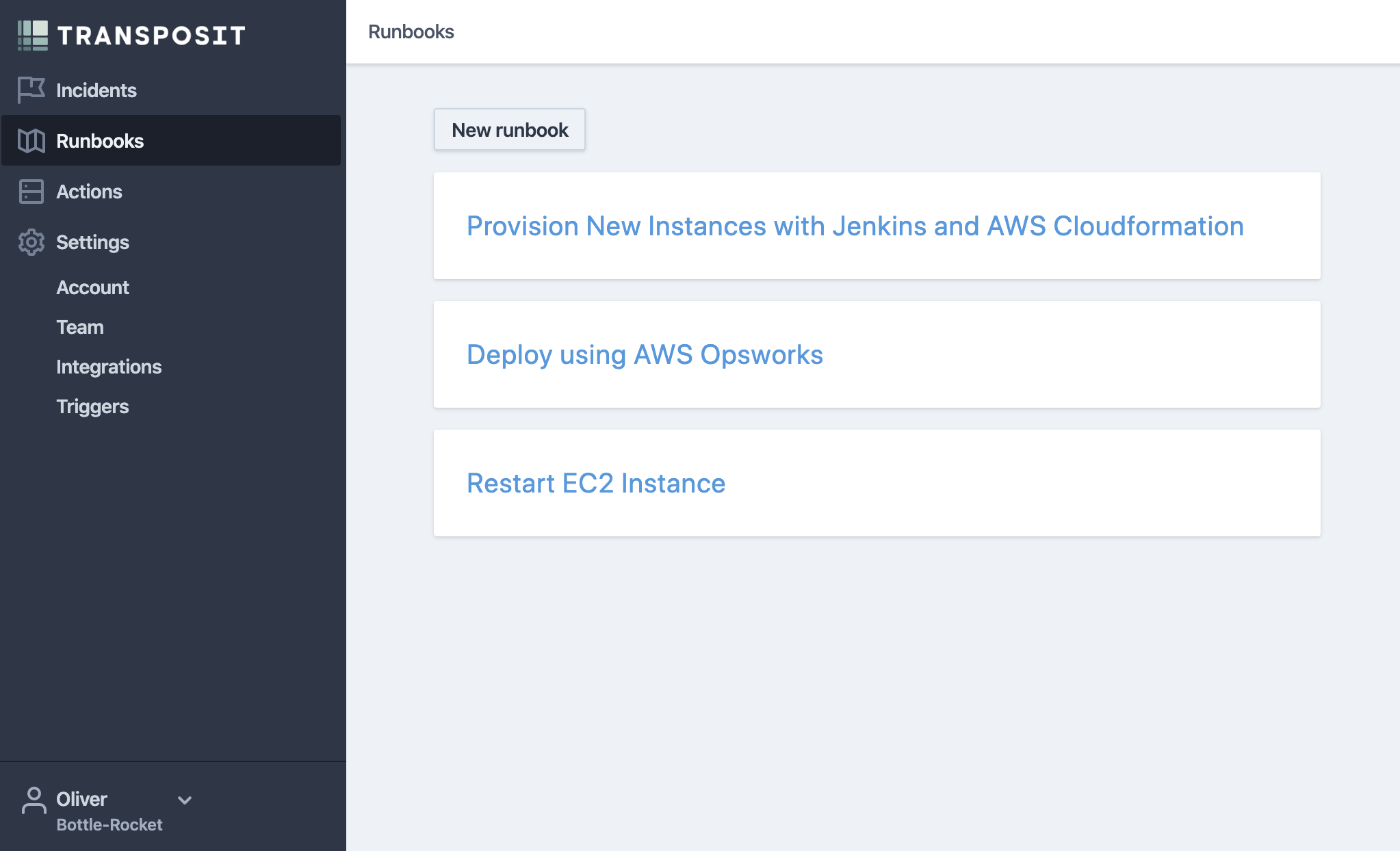Open Restart EC2 Instance runbook
This screenshot has height=851, width=1400.
[595, 483]
